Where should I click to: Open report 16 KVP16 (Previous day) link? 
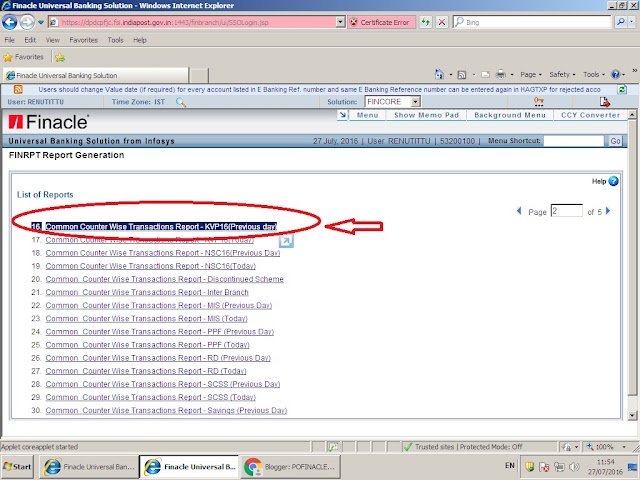(x=161, y=227)
